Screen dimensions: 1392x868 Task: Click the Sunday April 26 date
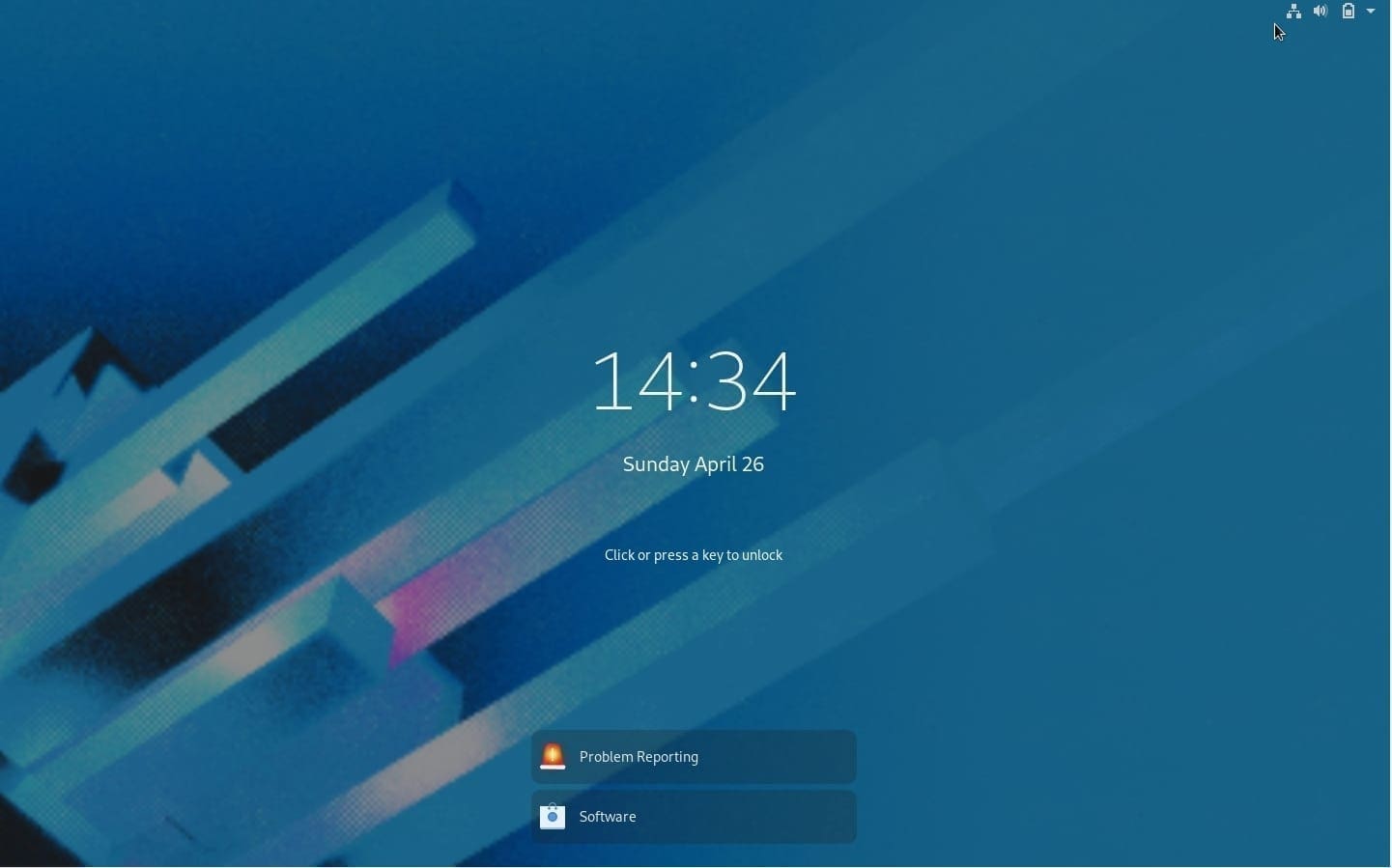(694, 465)
